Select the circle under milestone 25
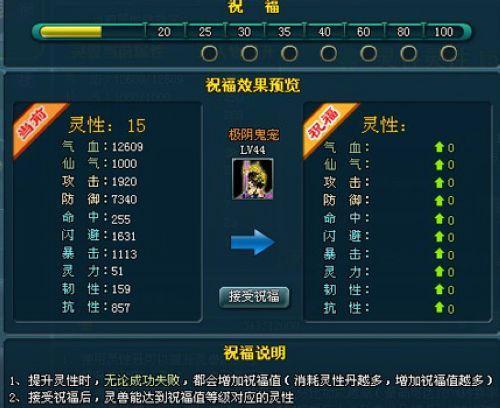This screenshot has width=500, height=408. (x=209, y=54)
